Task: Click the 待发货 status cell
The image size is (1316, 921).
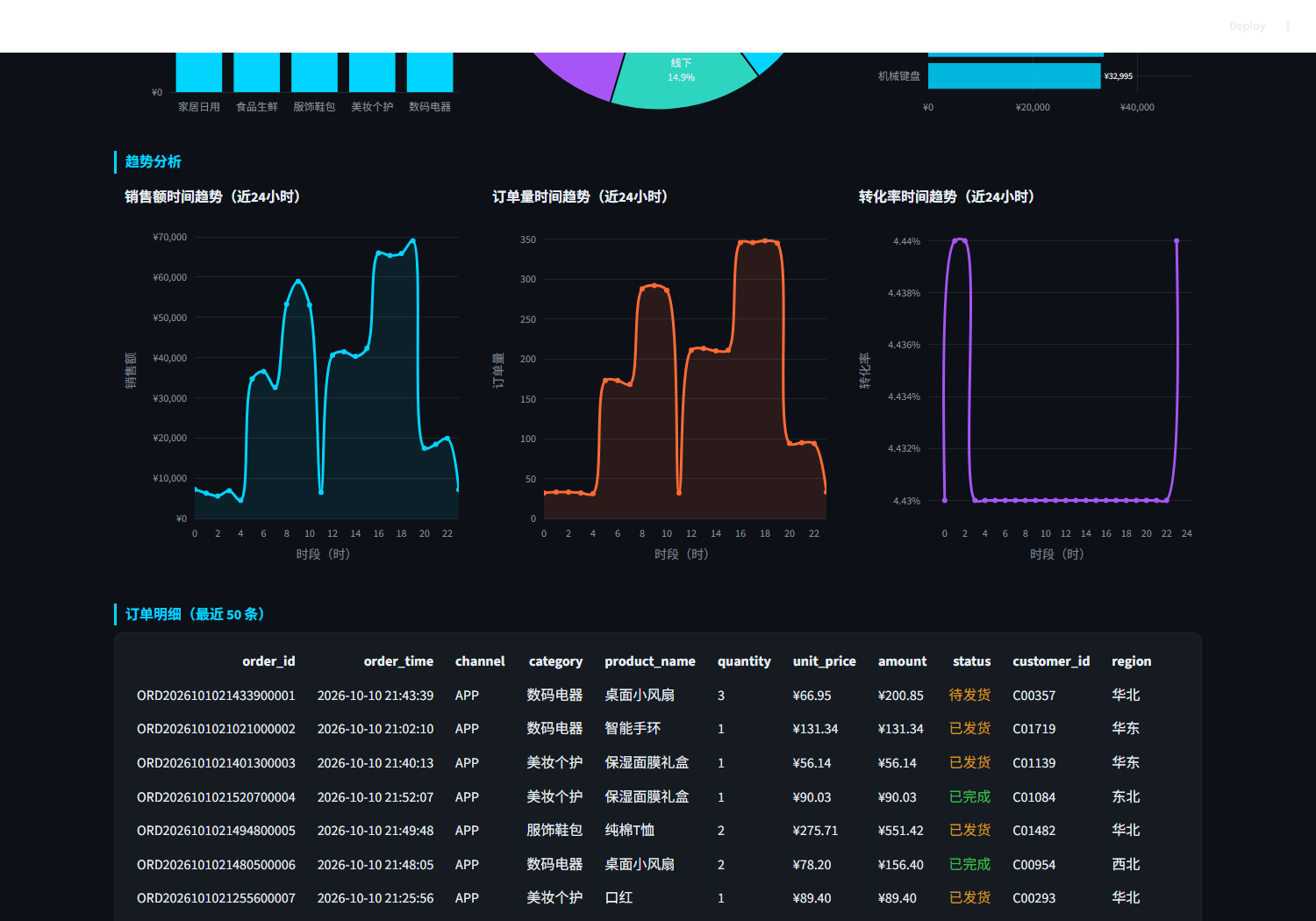Action: click(969, 695)
